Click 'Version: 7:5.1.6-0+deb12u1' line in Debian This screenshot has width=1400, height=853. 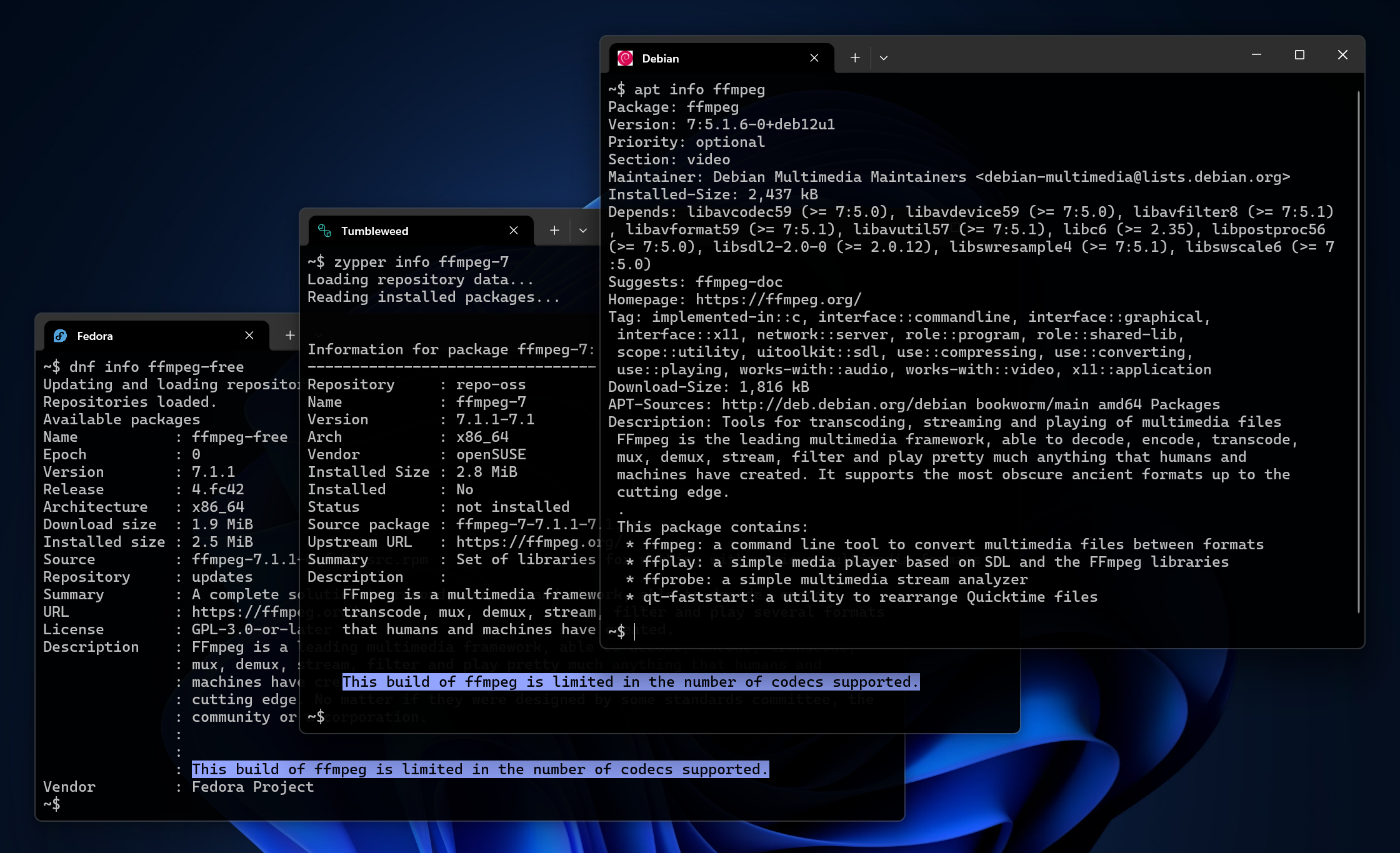coord(721,124)
